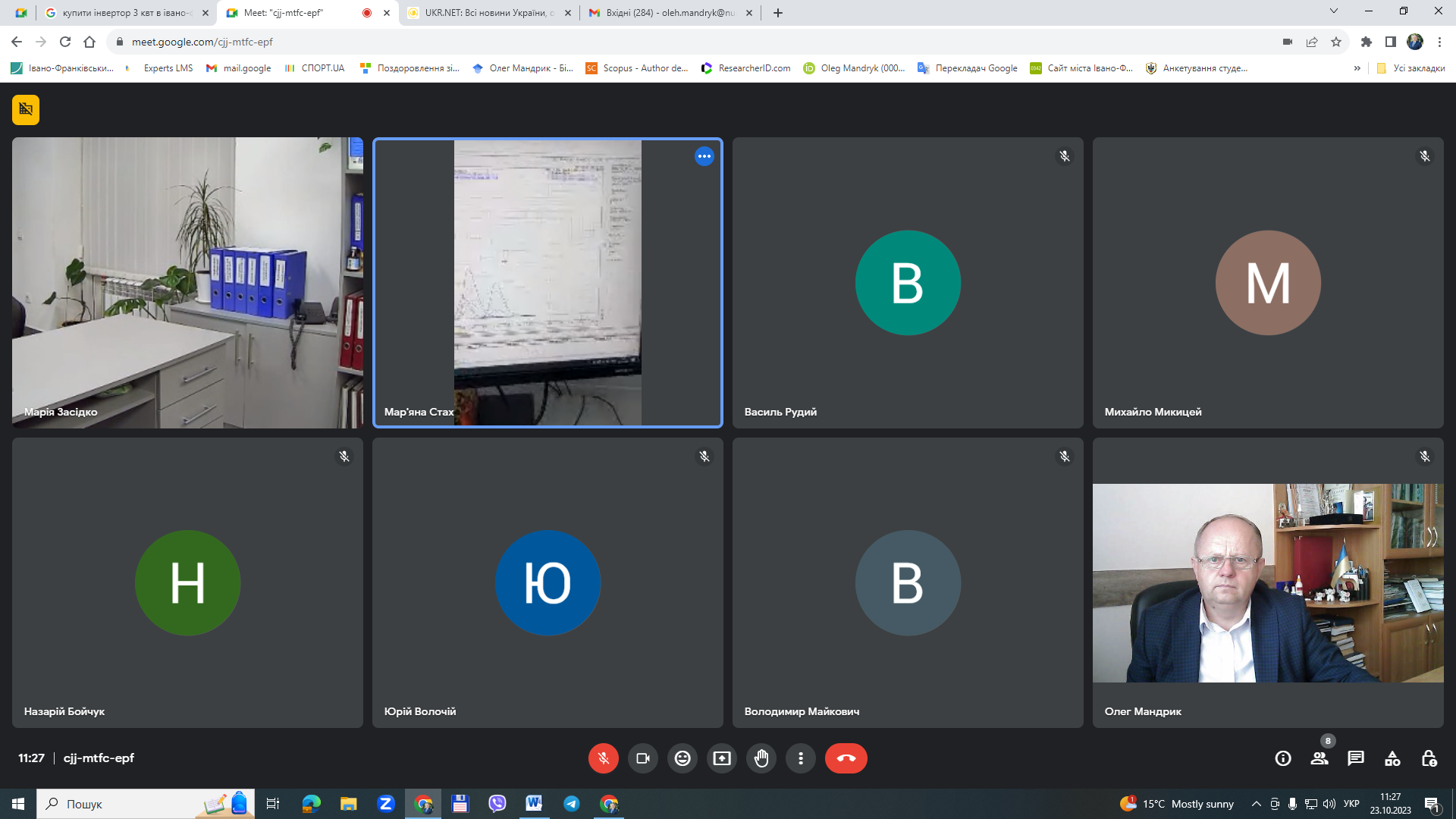Open chat with everyone icon

pos(1356,758)
